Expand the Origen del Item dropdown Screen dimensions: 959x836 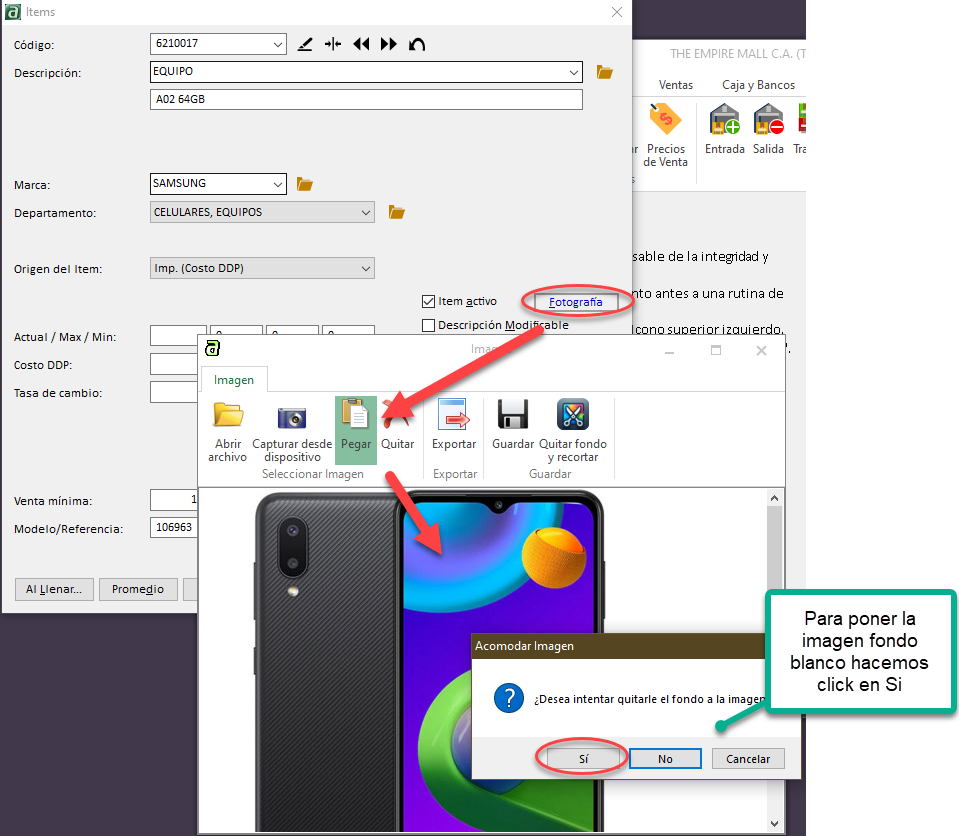[x=365, y=268]
